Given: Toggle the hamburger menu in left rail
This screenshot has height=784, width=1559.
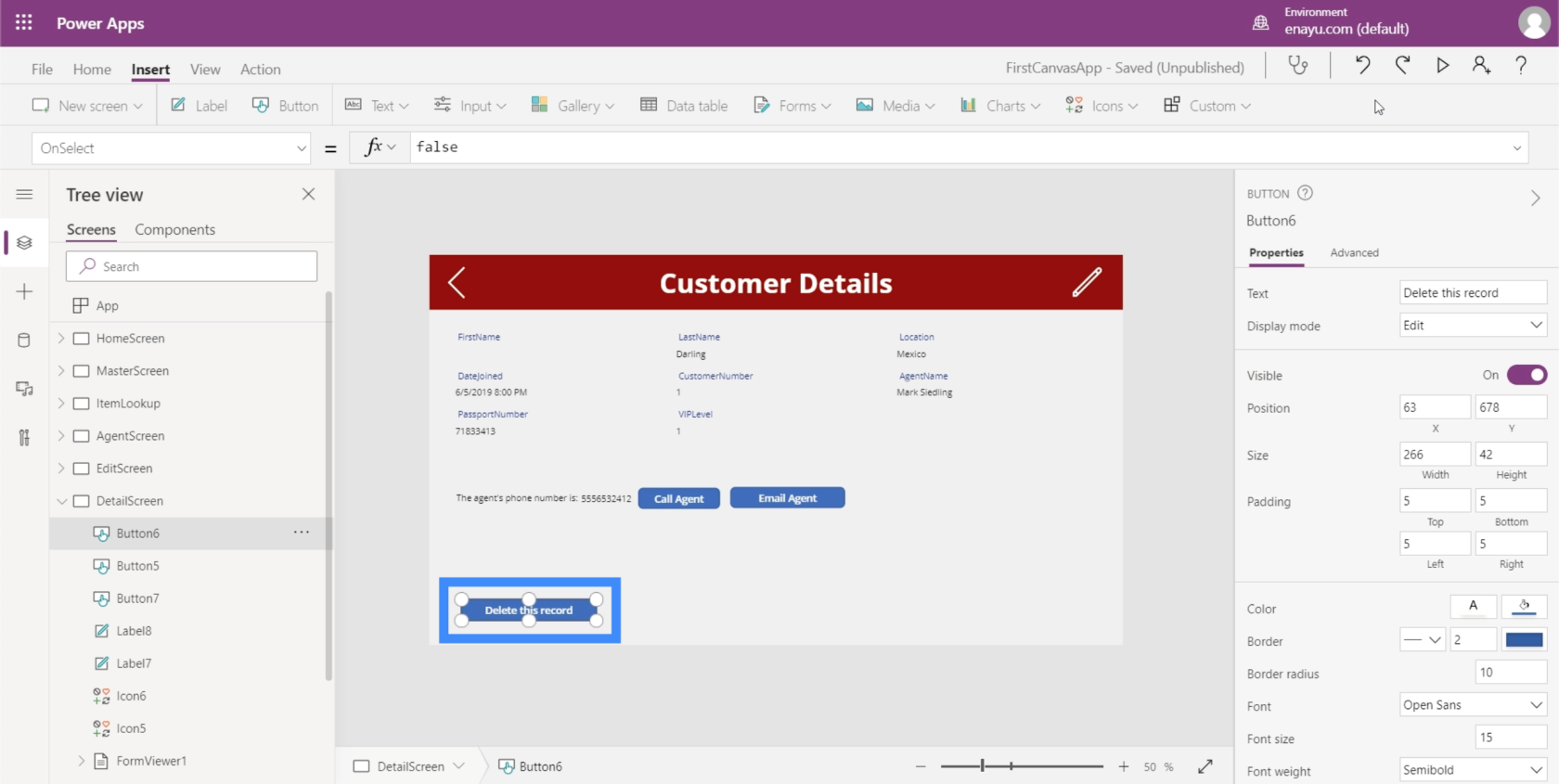Looking at the screenshot, I should [x=24, y=194].
